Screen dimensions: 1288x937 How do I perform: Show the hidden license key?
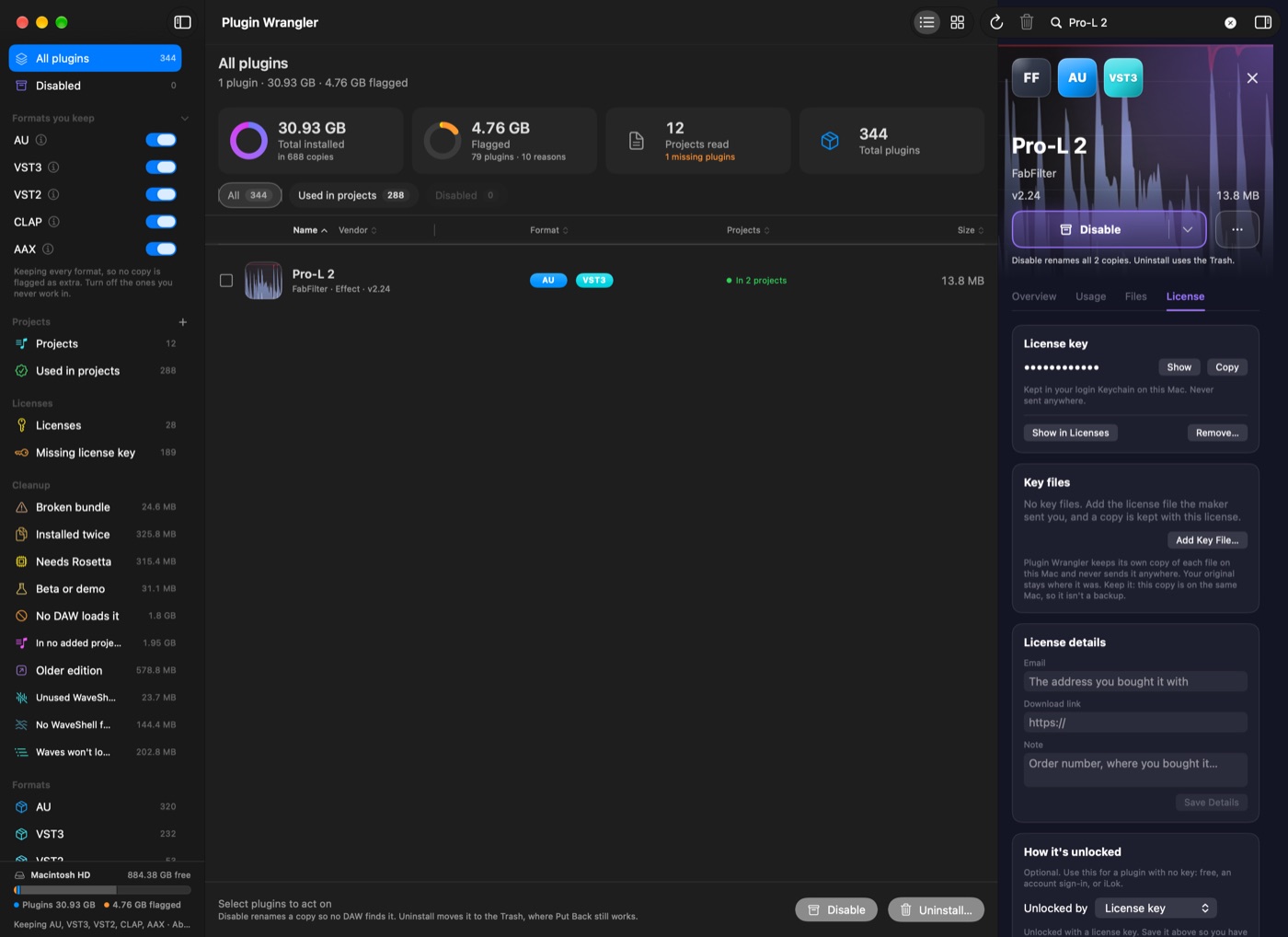pyautogui.click(x=1179, y=367)
